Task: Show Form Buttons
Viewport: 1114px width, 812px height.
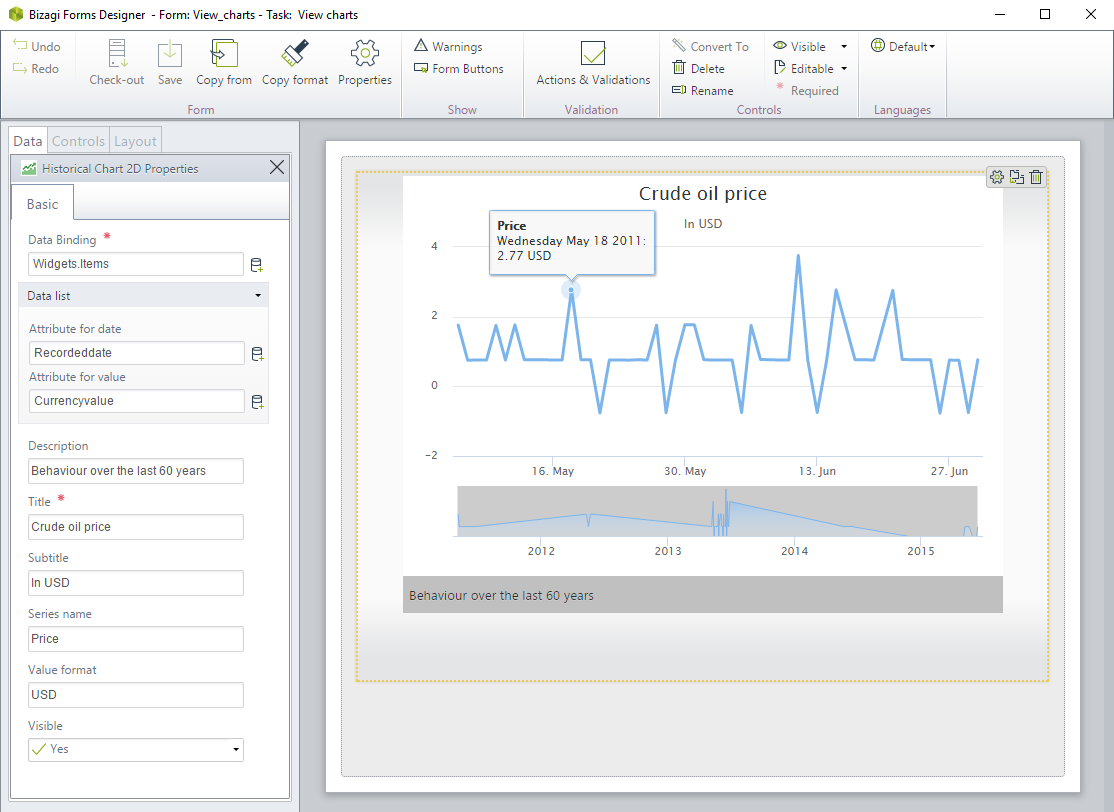Action: tap(459, 68)
